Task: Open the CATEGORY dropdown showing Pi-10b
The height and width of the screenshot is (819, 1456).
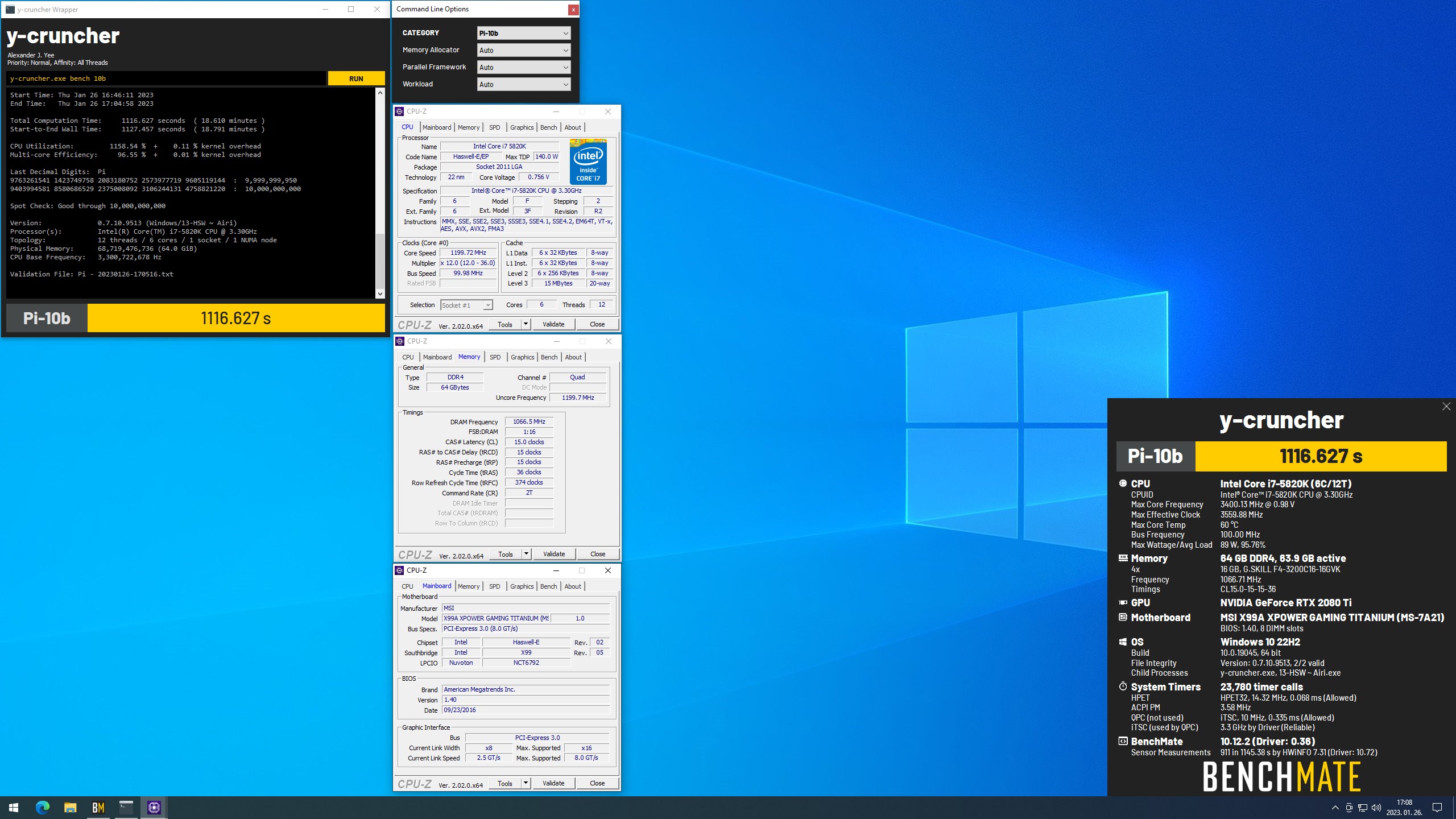Action: [x=523, y=33]
